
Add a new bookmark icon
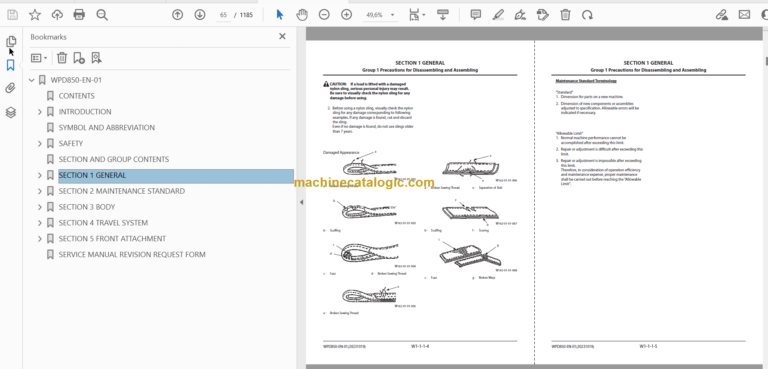coord(79,58)
